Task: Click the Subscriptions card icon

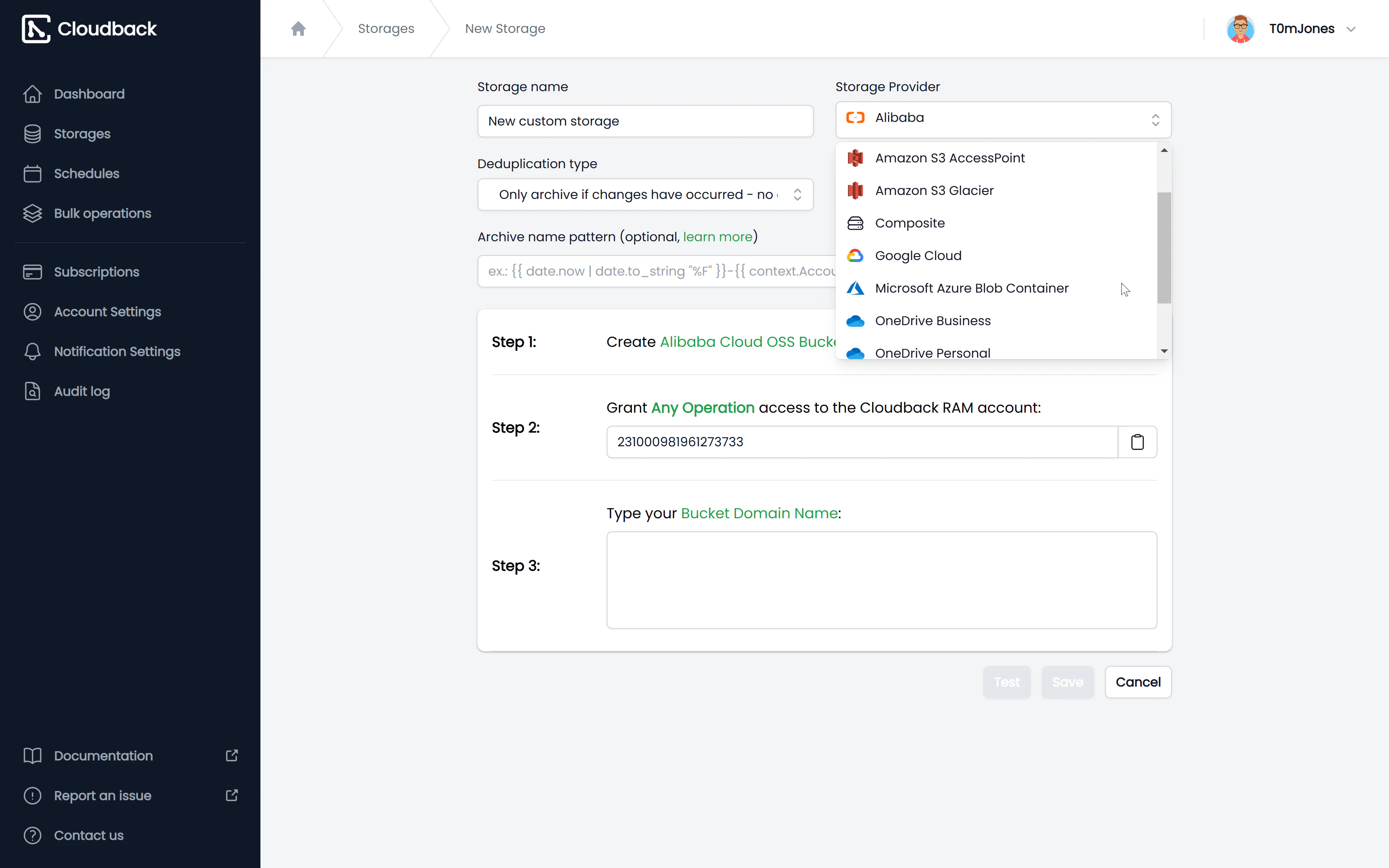Action: pos(33,272)
